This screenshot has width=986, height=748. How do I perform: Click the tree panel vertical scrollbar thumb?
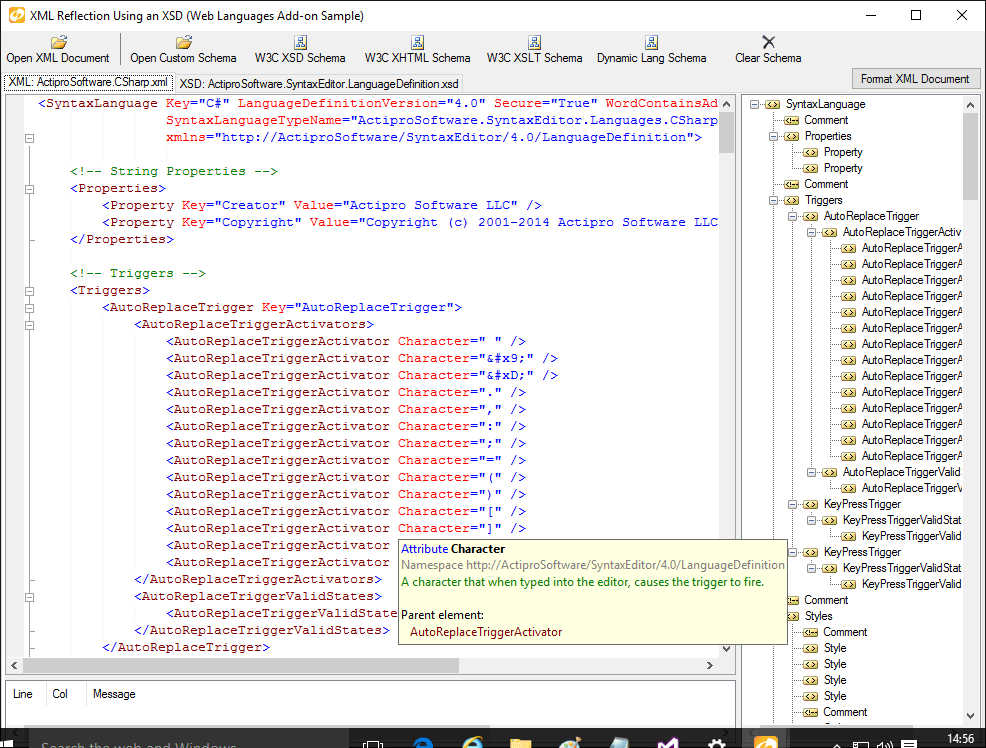click(x=970, y=156)
